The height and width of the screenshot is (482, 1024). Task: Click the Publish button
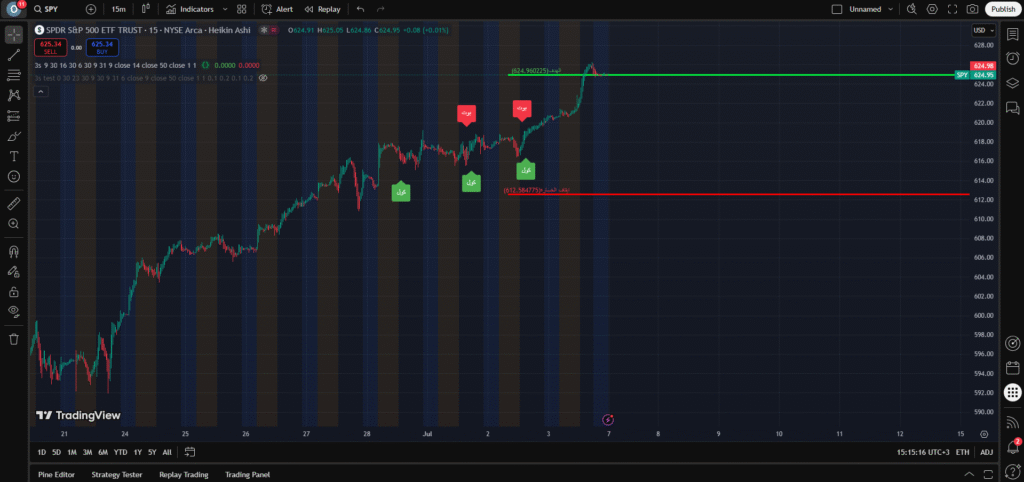coord(1003,9)
